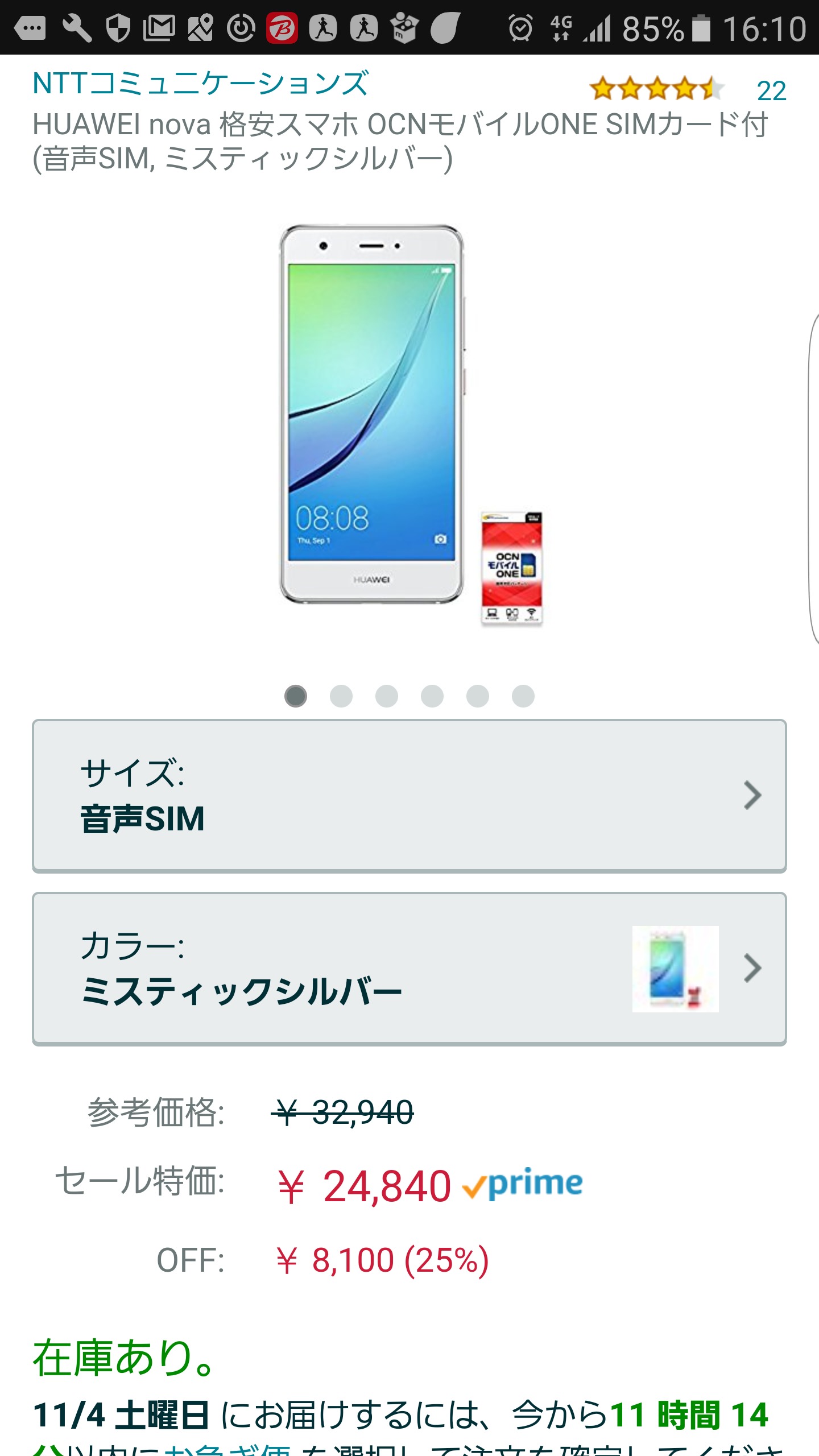This screenshot has height=1456, width=819.
Task: Open the message bubble notification icon
Action: pyautogui.click(x=30, y=28)
